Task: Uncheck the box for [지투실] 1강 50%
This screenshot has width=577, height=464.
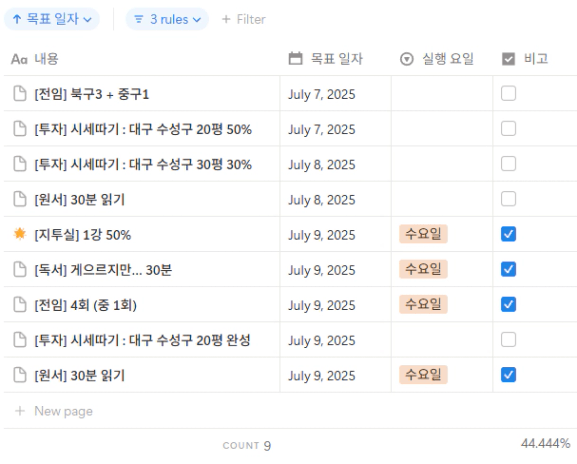Action: [508, 234]
